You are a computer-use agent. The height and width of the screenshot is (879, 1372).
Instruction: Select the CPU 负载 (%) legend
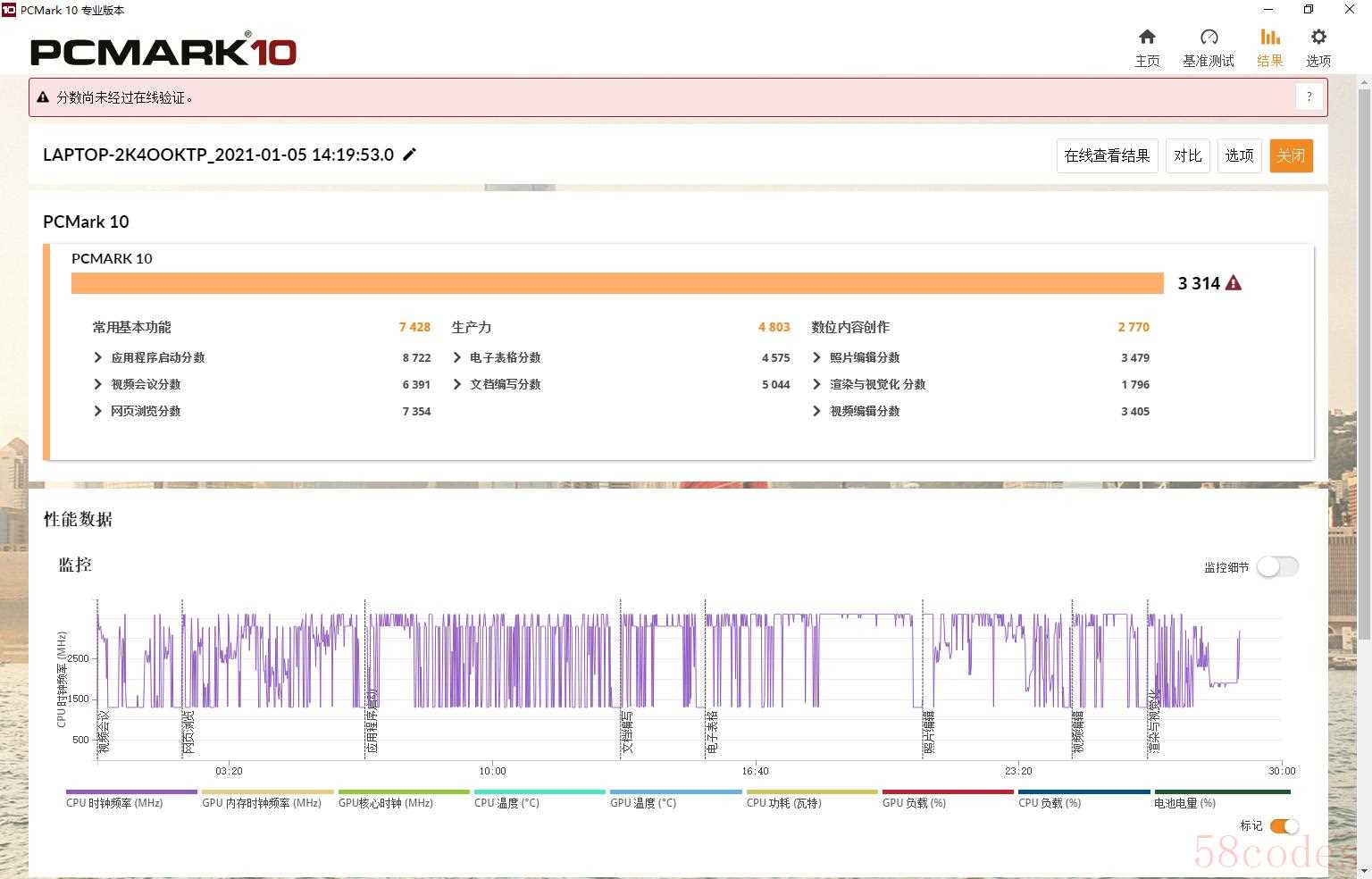1084,799
